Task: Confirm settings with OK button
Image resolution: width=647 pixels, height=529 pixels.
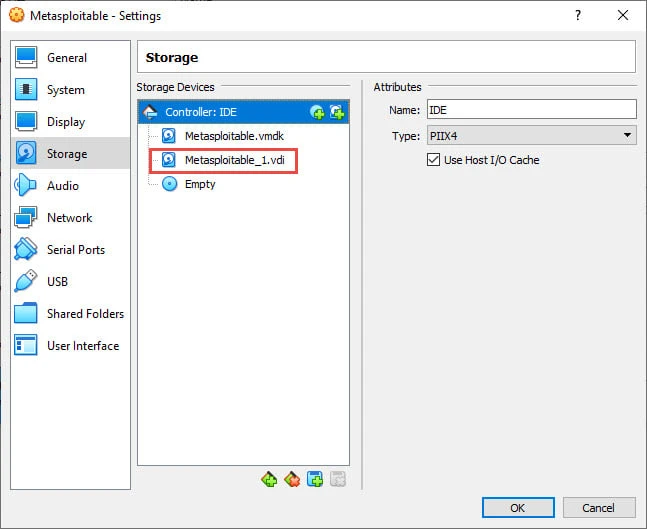Action: [x=518, y=508]
